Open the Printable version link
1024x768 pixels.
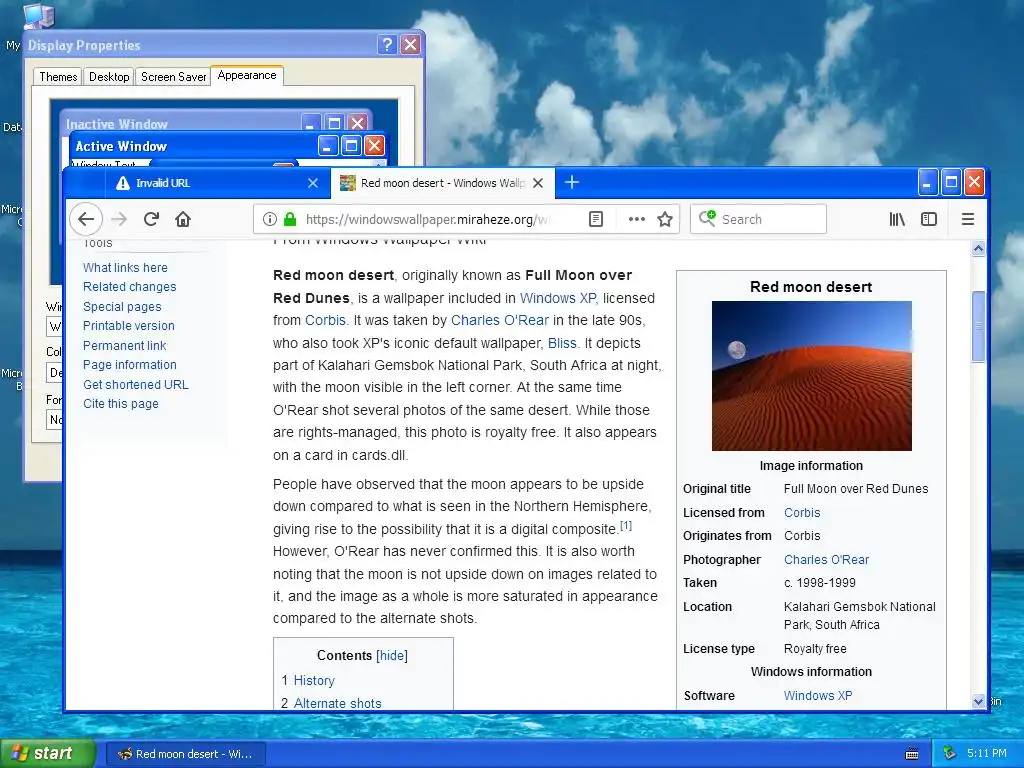click(129, 326)
